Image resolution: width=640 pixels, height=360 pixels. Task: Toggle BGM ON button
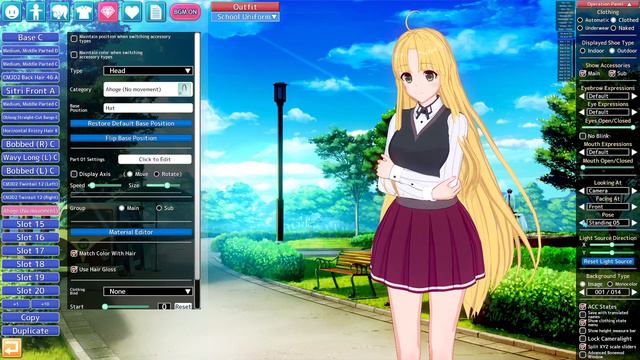(x=185, y=12)
